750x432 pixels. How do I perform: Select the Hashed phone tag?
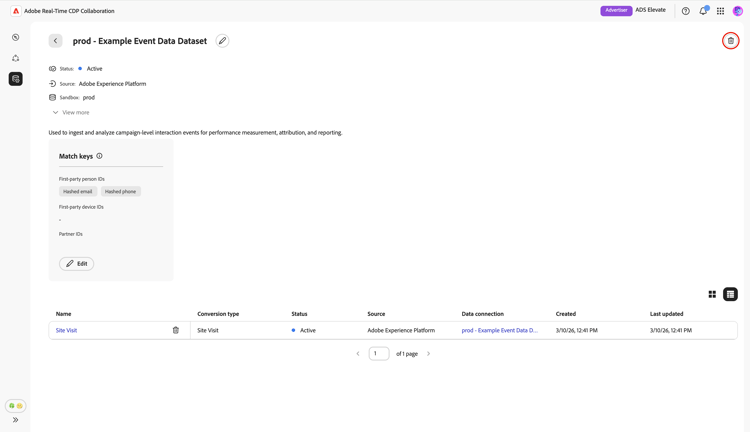[x=121, y=191]
